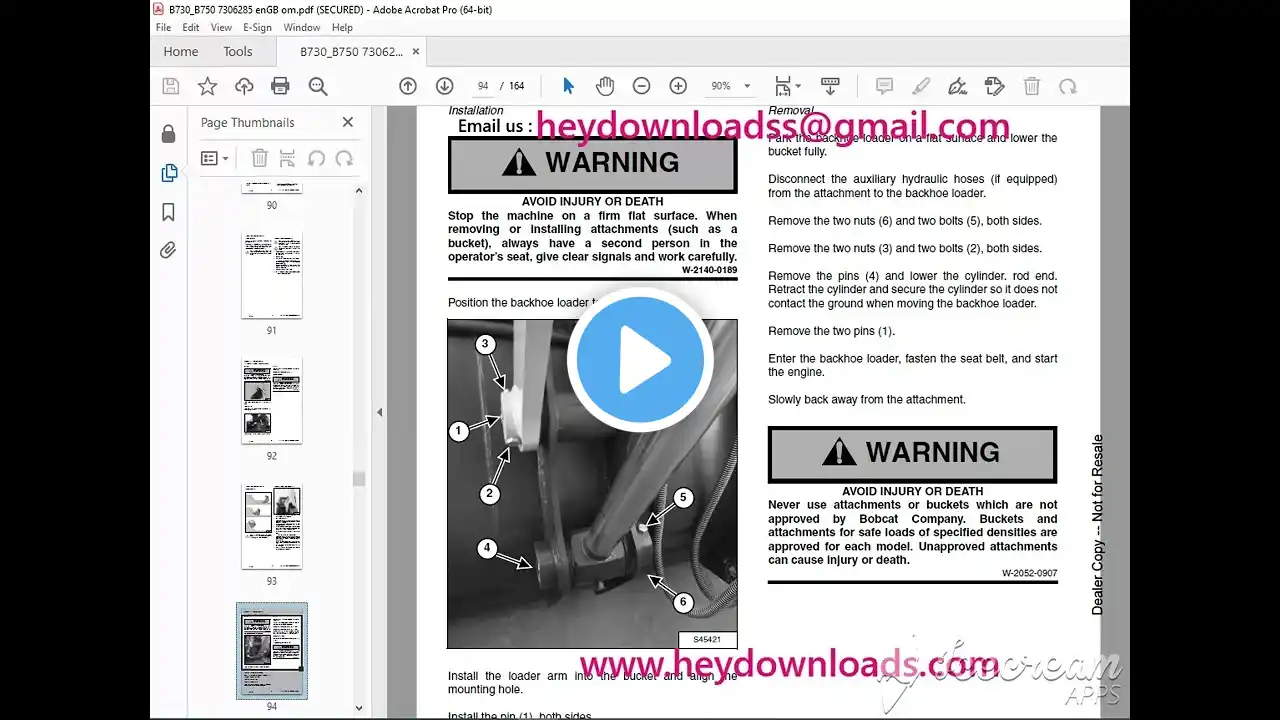Zoom out with the minus circle icon

click(x=642, y=86)
